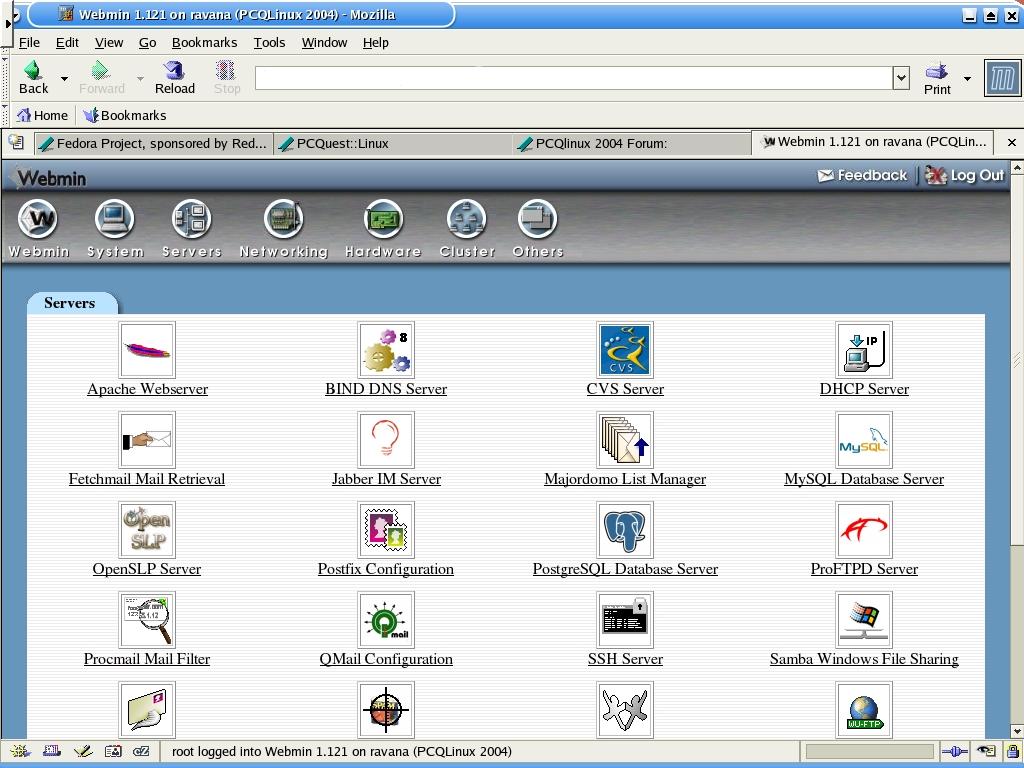1024x768 pixels.
Task: Open the Procmail Mail Filter icon
Action: click(x=147, y=620)
